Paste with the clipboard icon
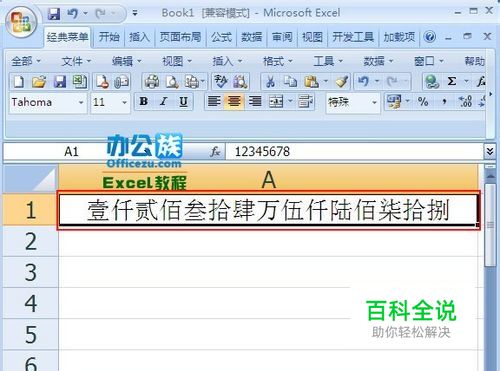The height and width of the screenshot is (371, 500). click(x=312, y=82)
